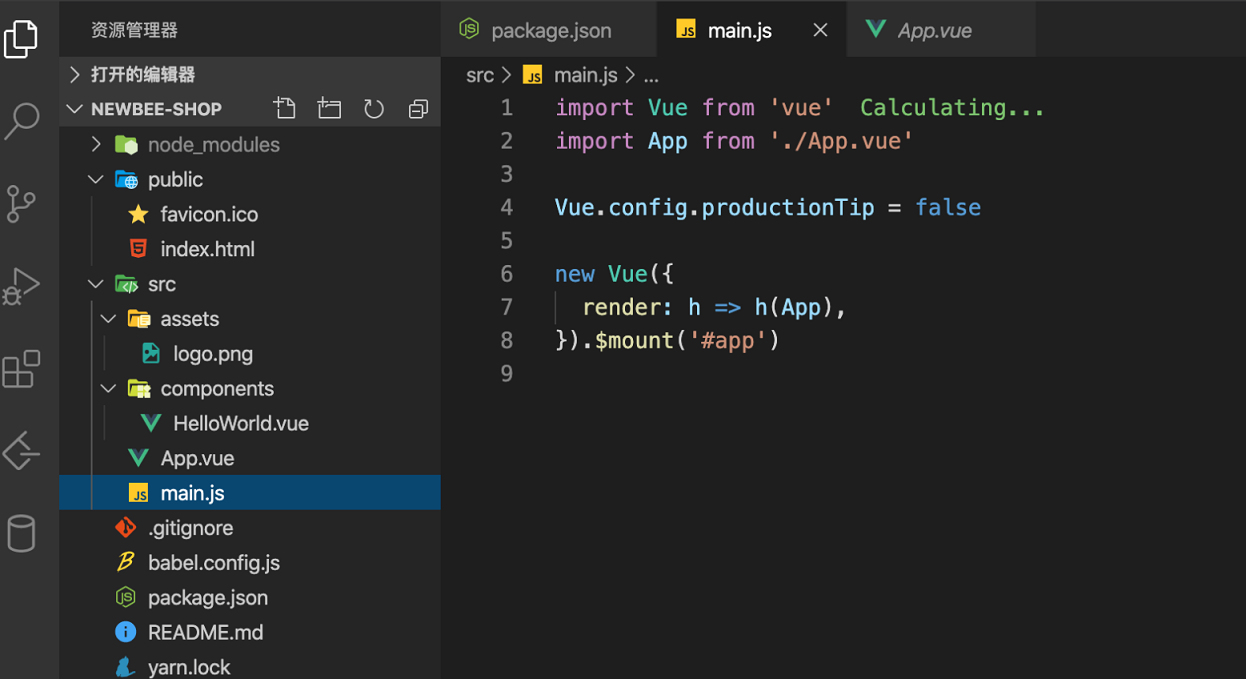Open .gitignore in the explorer
Image resolution: width=1246 pixels, height=679 pixels.
(x=250, y=527)
